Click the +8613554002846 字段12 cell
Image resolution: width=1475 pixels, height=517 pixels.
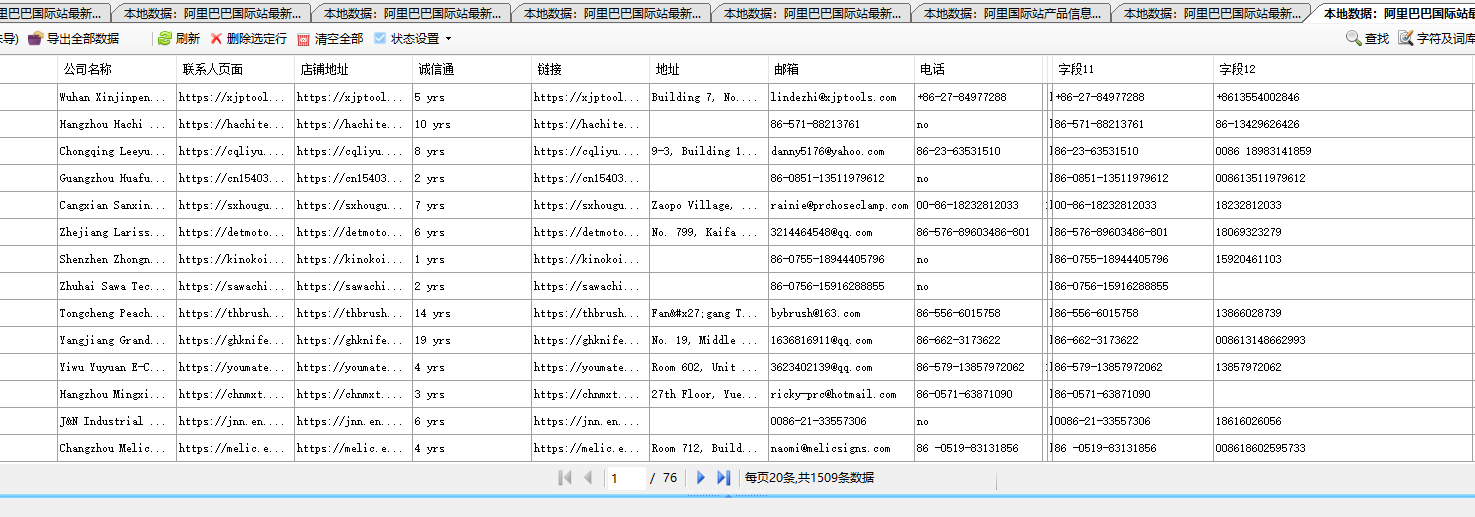pos(1343,98)
